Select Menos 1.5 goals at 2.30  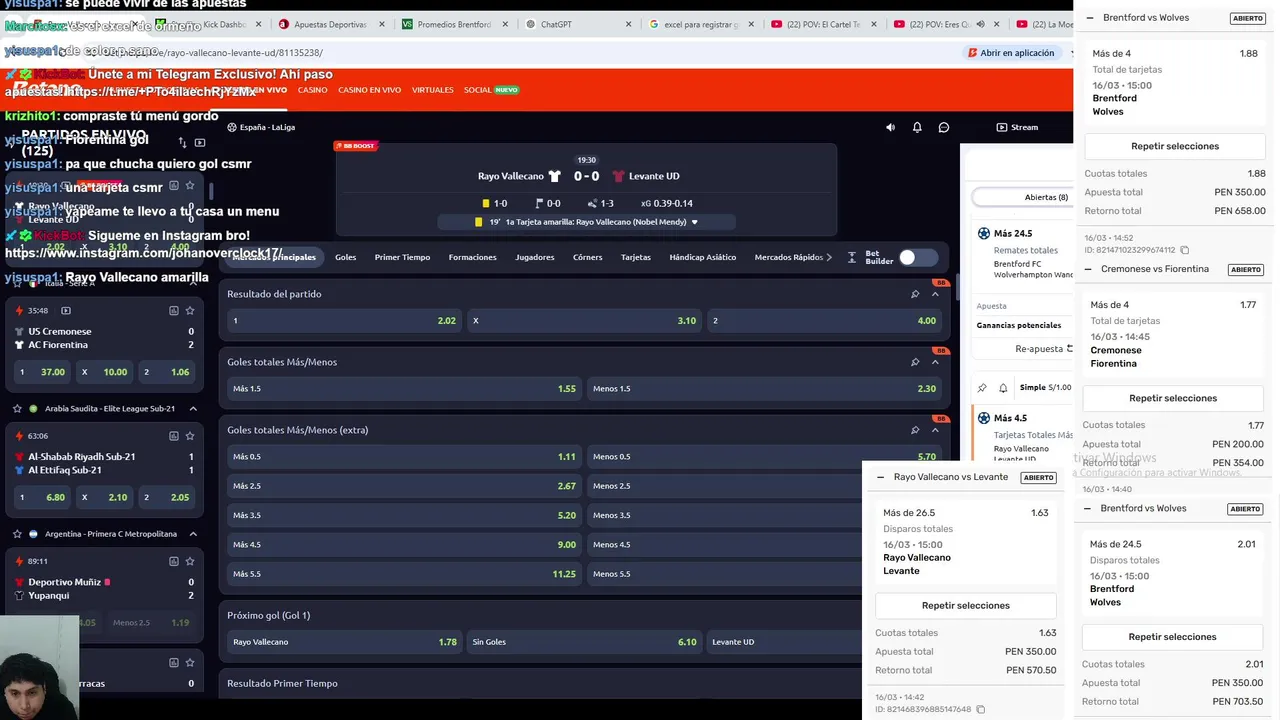(x=764, y=389)
